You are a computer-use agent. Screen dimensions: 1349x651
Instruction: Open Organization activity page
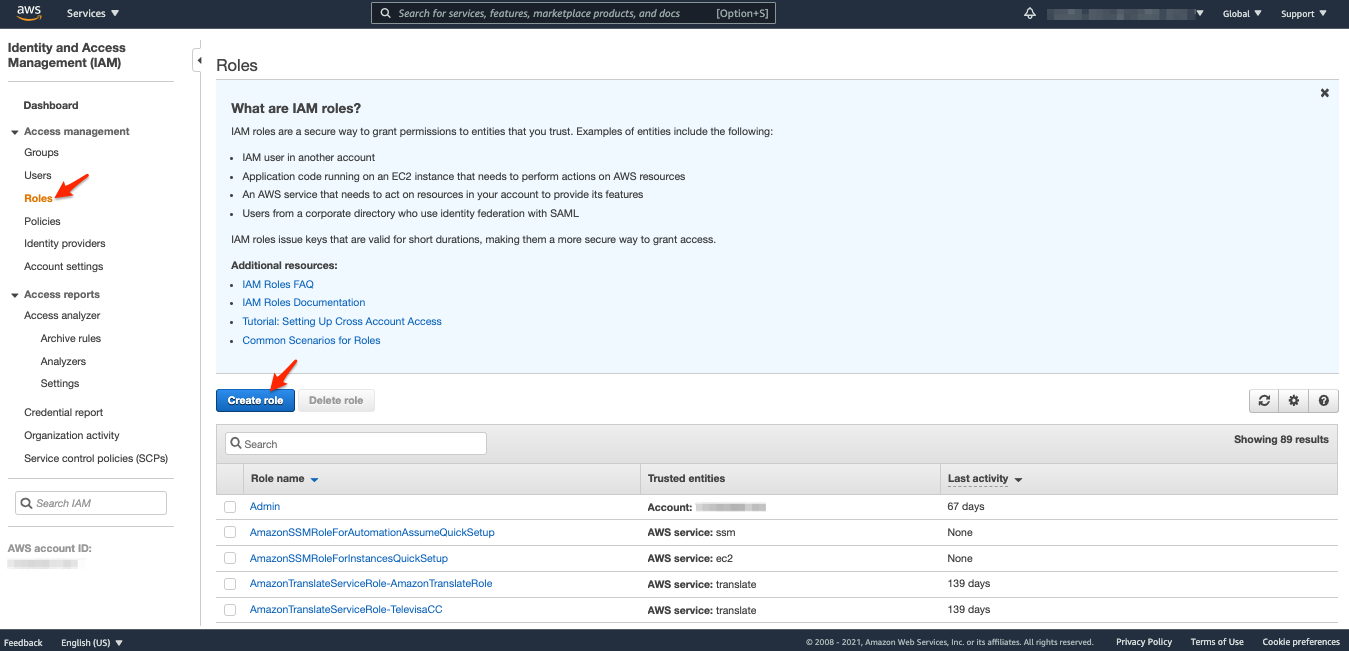pos(72,436)
